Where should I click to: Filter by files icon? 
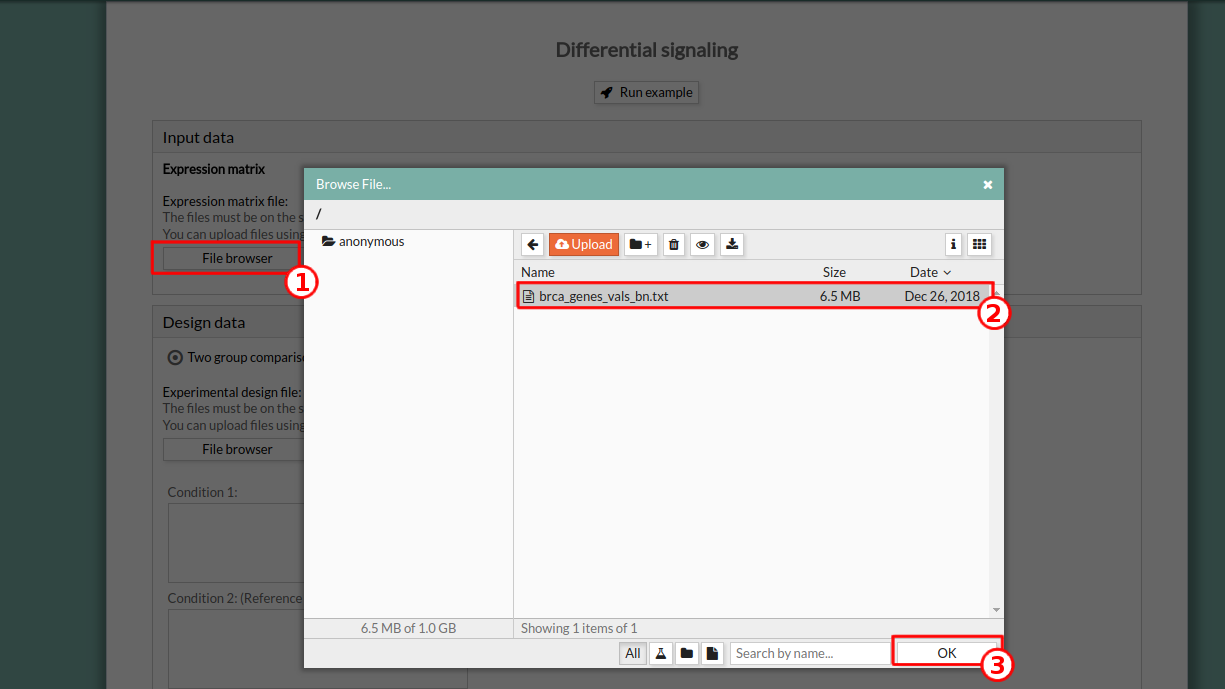point(712,653)
